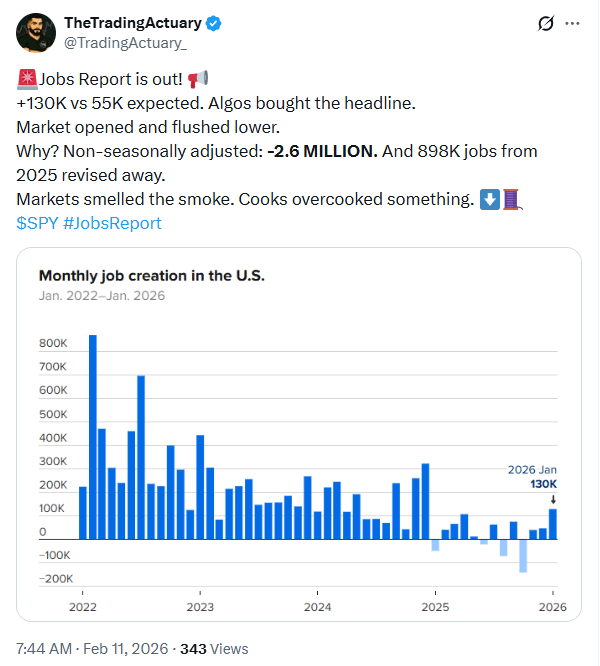Image resolution: width=600 pixels, height=666 pixels.
Task: Click the 'Monthly job creation in the U.S.' chart title
Action: [151, 275]
